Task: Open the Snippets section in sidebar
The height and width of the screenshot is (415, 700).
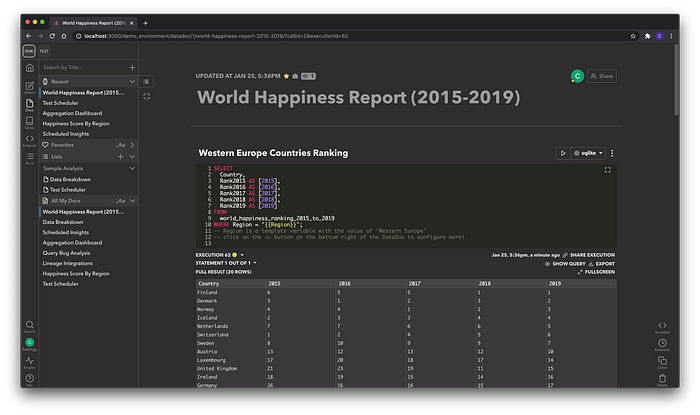Action: tap(29, 141)
